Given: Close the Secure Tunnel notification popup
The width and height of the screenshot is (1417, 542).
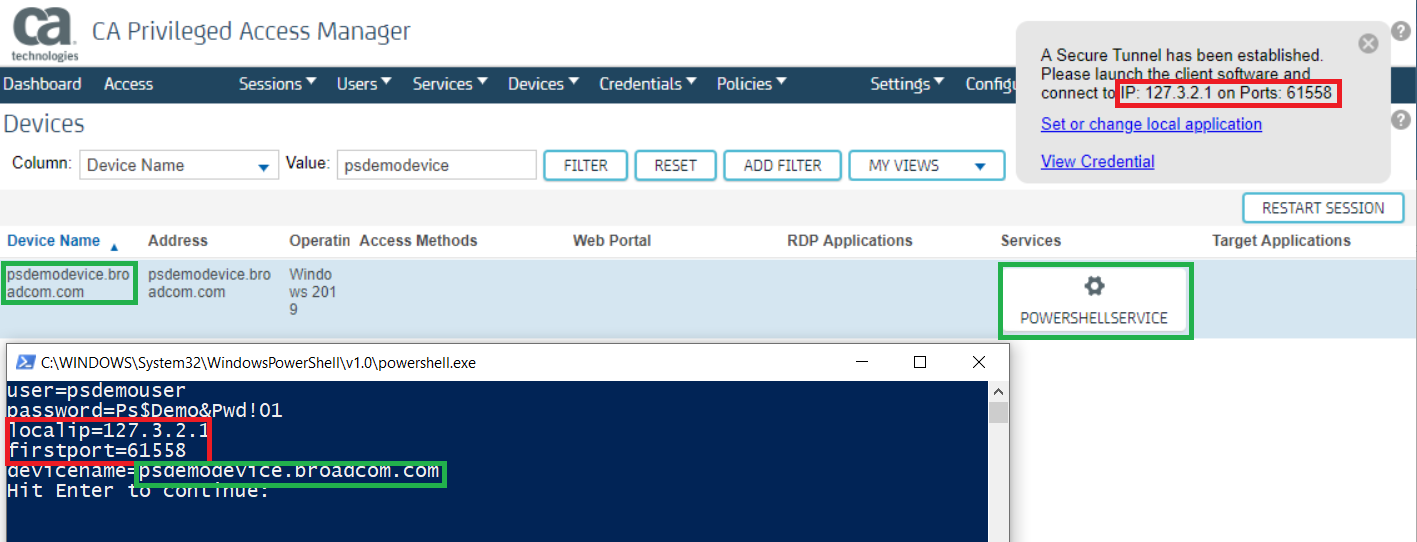Looking at the screenshot, I should (x=1368, y=44).
